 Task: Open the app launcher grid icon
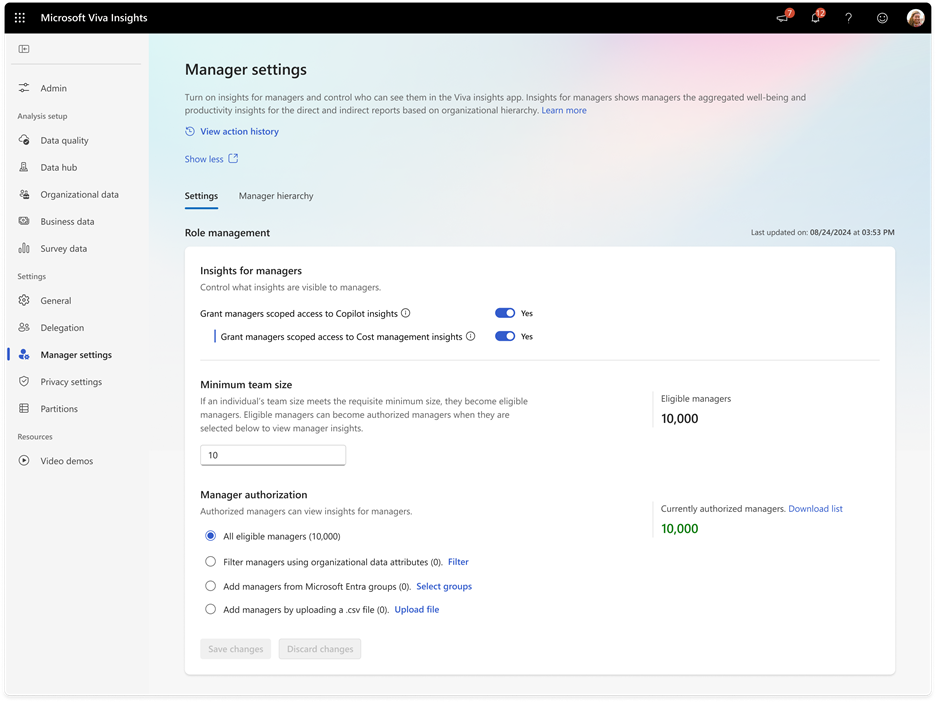(20, 18)
